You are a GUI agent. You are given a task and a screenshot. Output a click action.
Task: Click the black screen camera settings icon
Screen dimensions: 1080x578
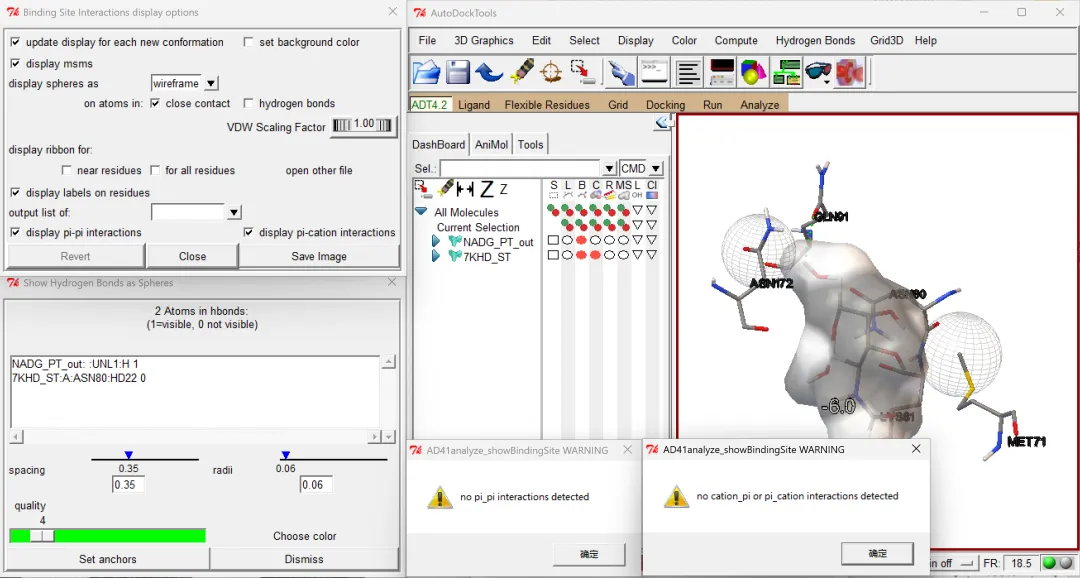[721, 72]
